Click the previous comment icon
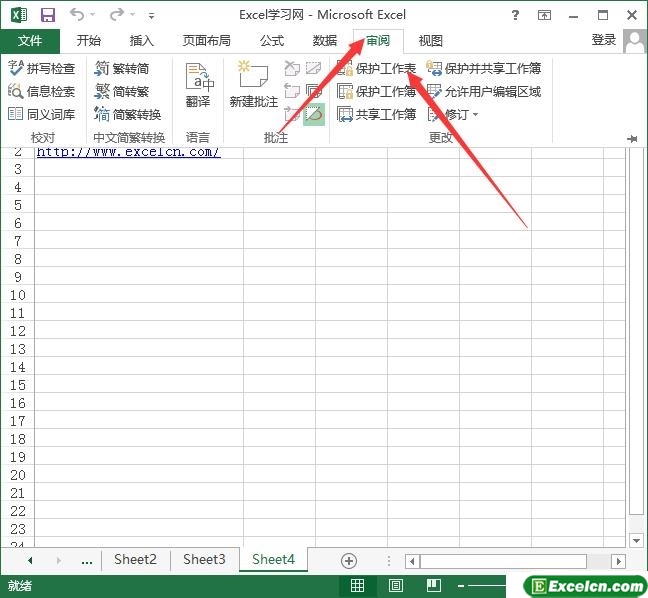This screenshot has height=598, width=648. point(292,91)
